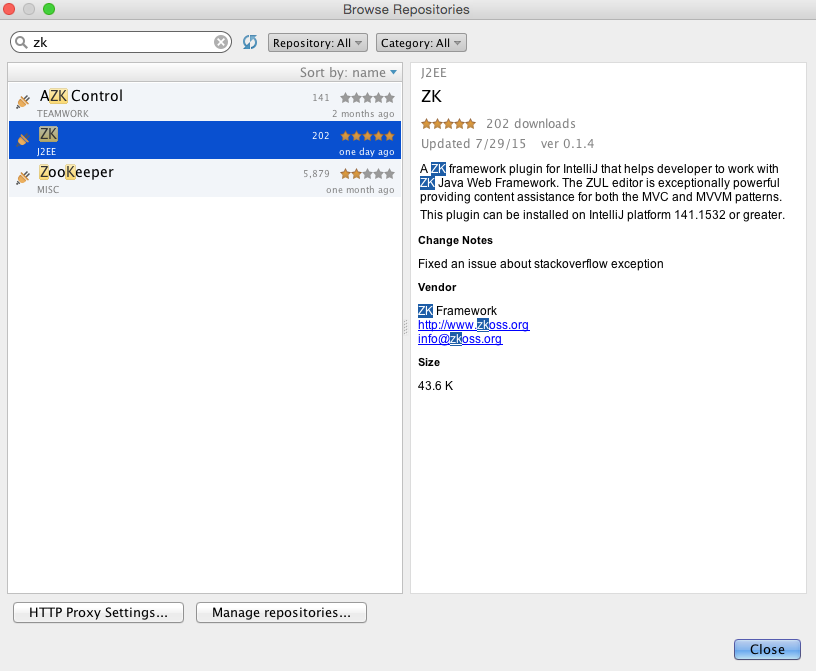This screenshot has height=671, width=816.
Task: Select the ZK plugin row
Action: pos(205,140)
